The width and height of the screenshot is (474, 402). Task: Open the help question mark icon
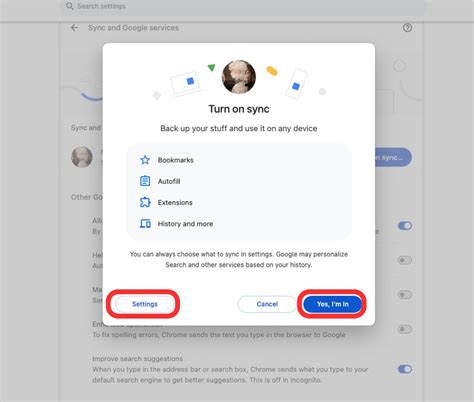[407, 28]
